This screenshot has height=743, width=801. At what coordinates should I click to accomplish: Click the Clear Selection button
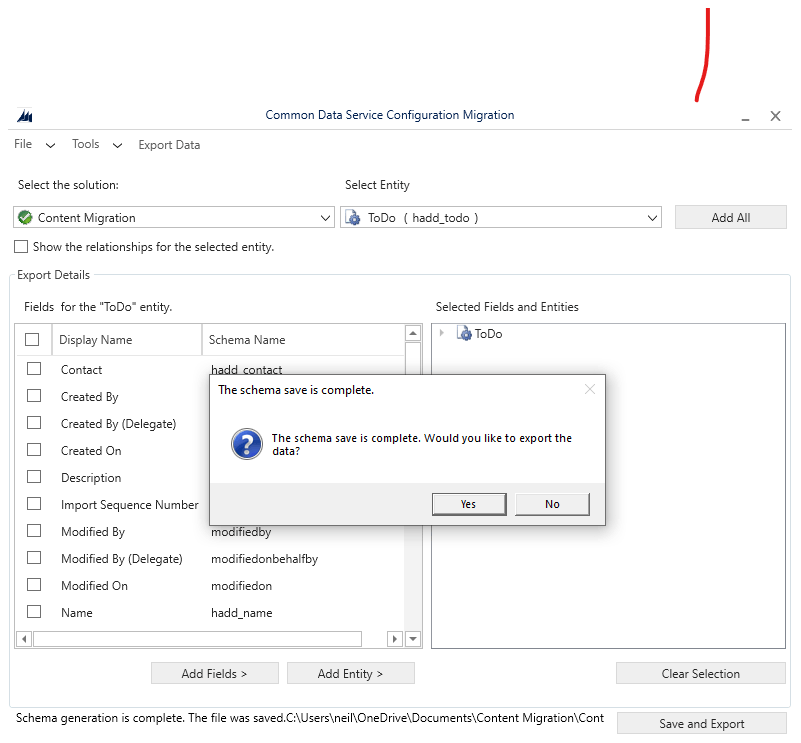(700, 674)
